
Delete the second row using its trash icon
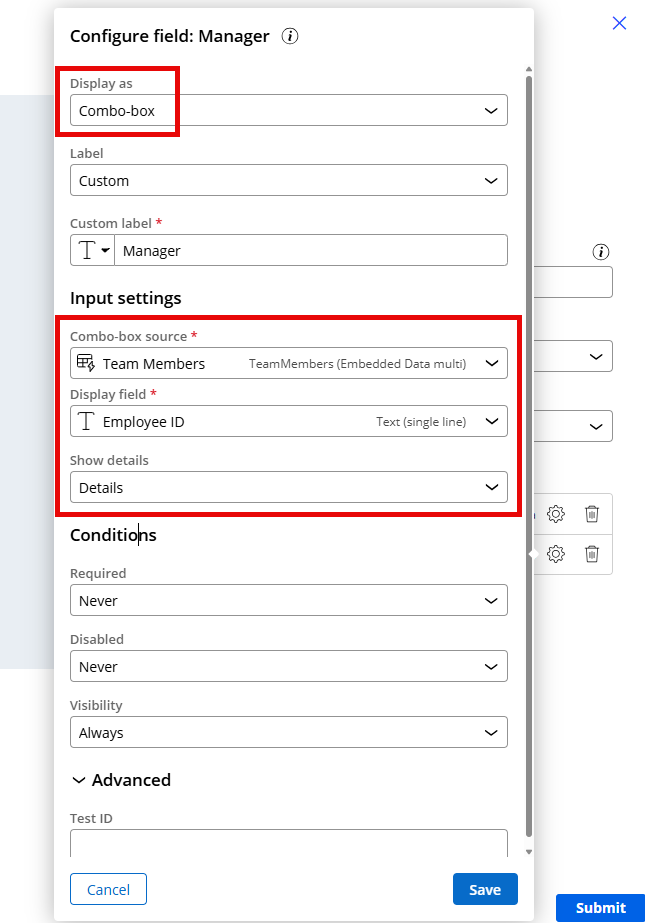pos(592,553)
